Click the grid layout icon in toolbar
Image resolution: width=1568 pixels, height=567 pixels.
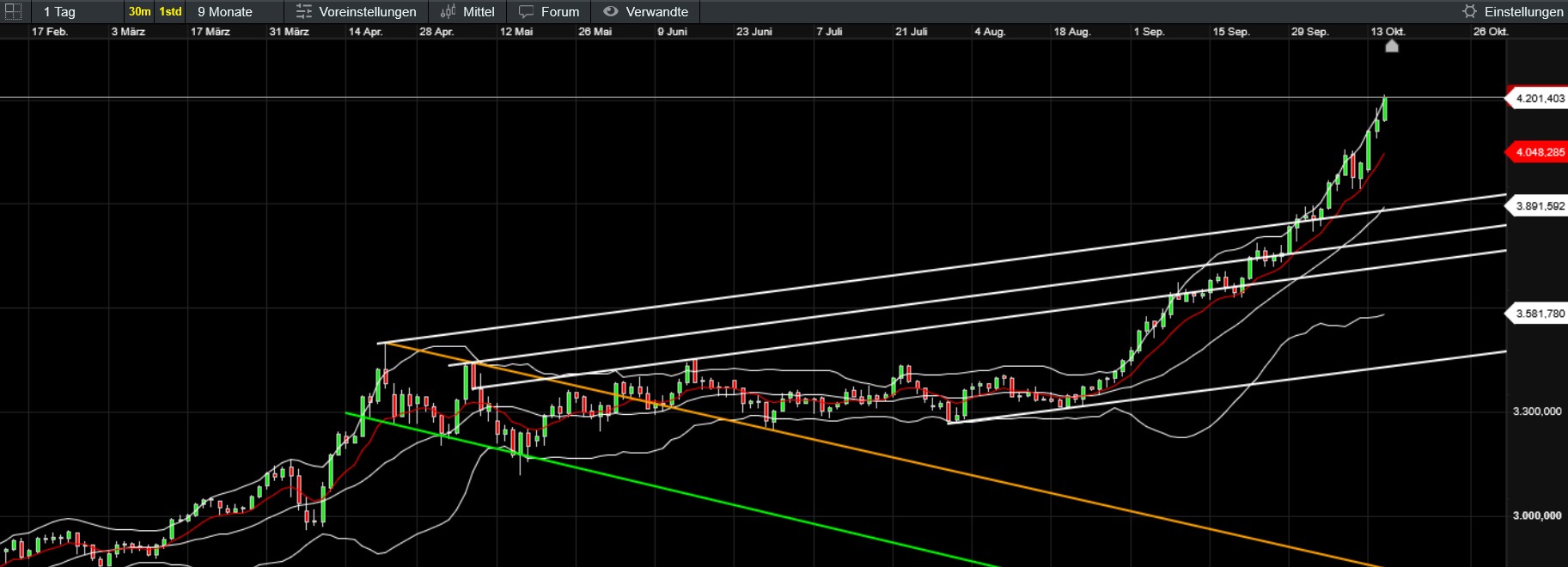click(14, 11)
